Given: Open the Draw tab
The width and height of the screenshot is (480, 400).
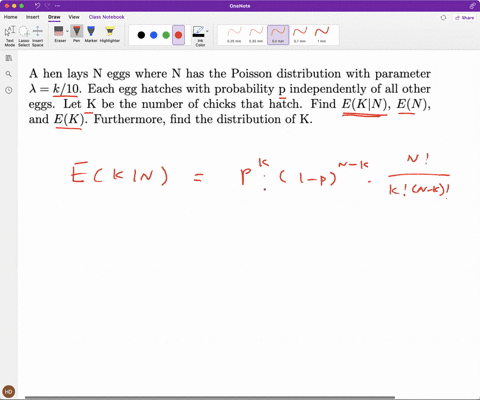Looking at the screenshot, I should point(54,17).
